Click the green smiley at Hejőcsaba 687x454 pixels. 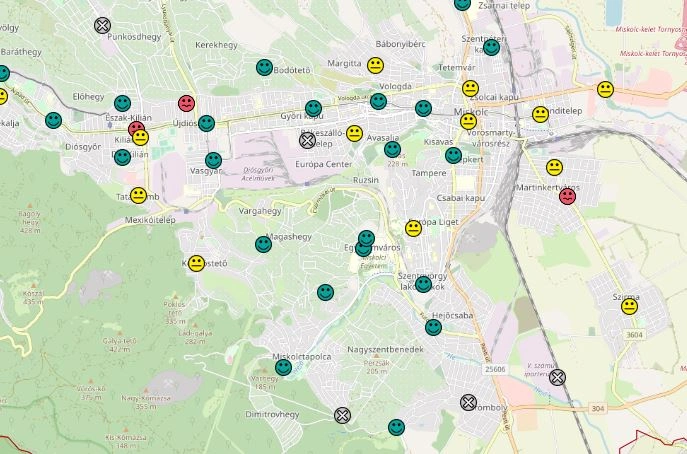pyautogui.click(x=433, y=327)
